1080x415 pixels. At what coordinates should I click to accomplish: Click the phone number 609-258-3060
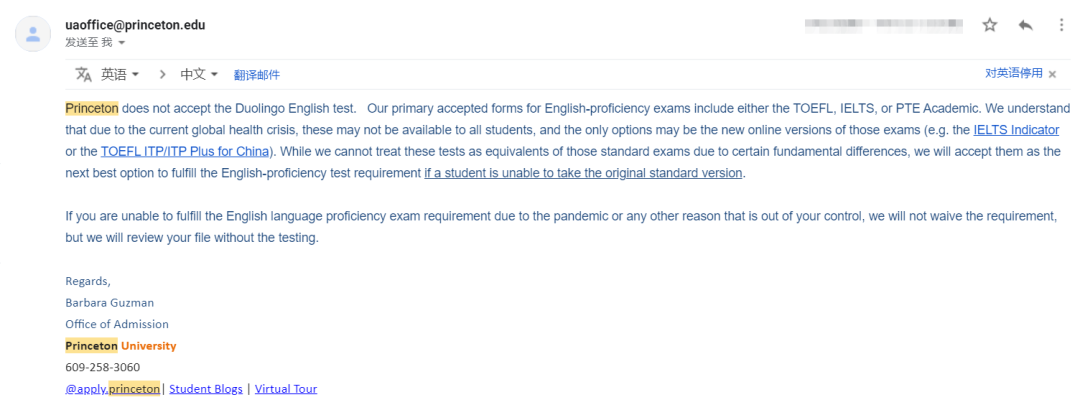[103, 367]
